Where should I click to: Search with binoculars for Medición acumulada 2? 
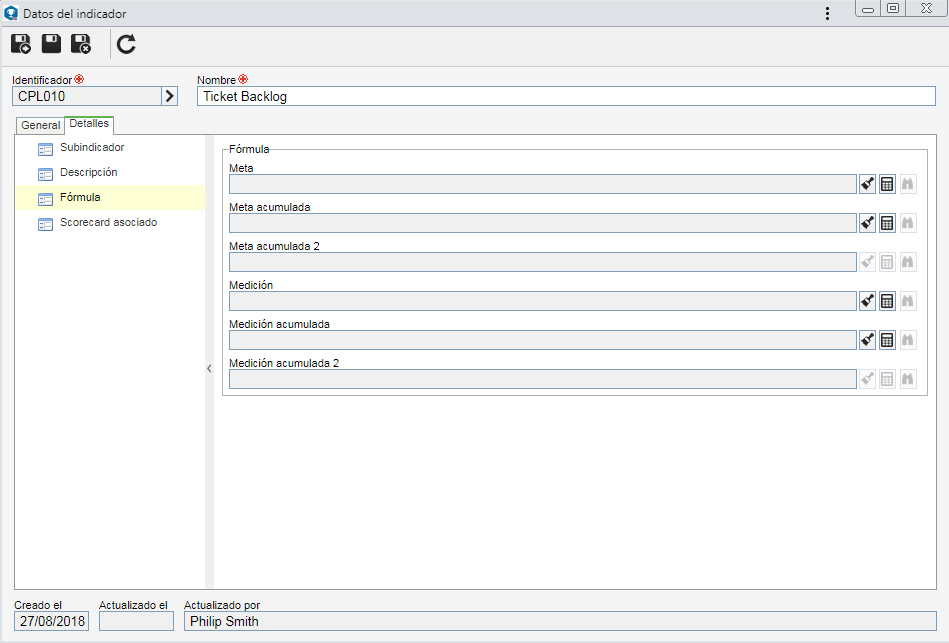point(907,379)
